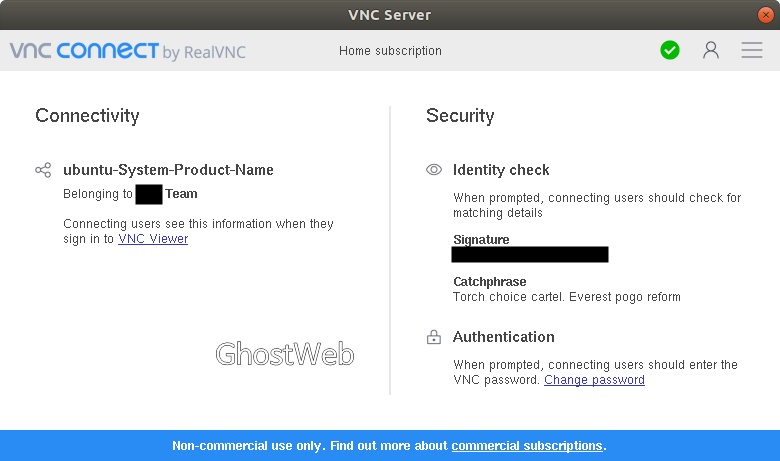Image resolution: width=780 pixels, height=461 pixels.
Task: Click the Security heading
Action: coord(460,115)
